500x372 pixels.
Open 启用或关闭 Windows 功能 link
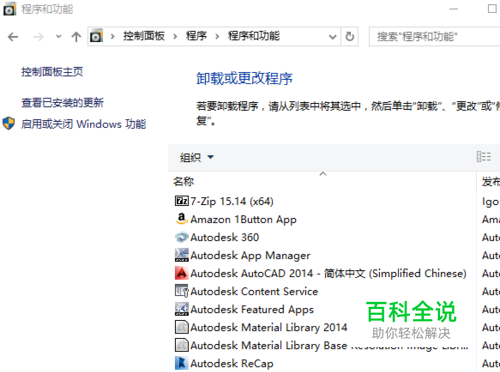click(83, 124)
